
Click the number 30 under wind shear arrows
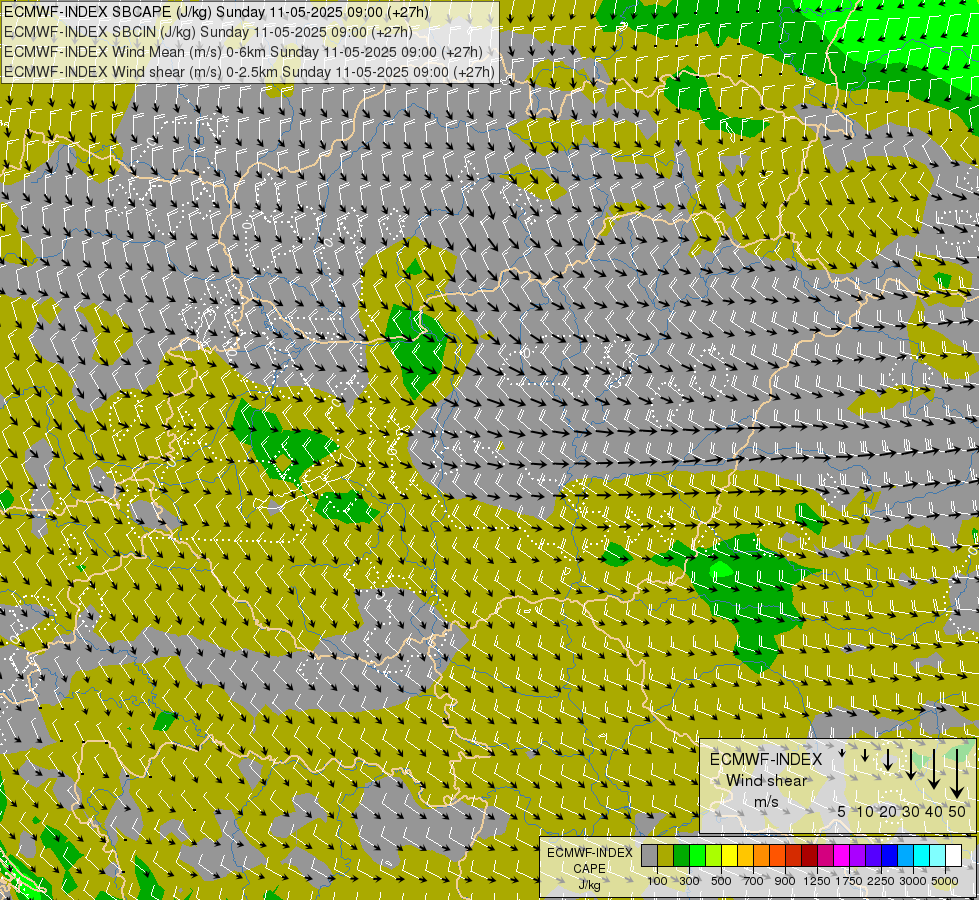[911, 811]
